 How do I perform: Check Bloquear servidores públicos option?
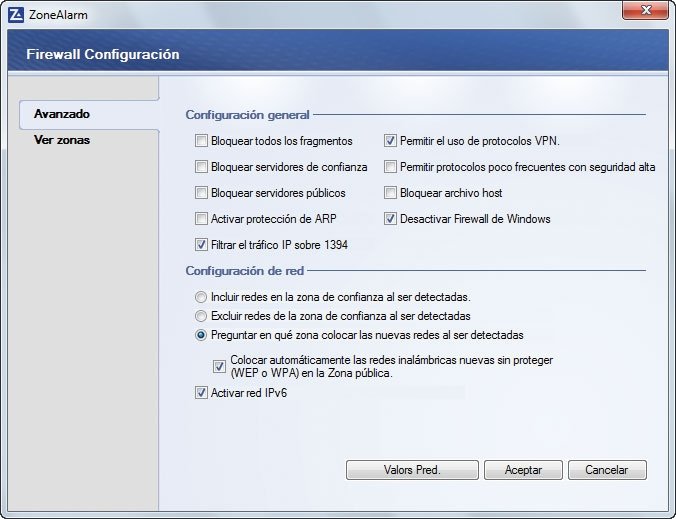[x=201, y=193]
